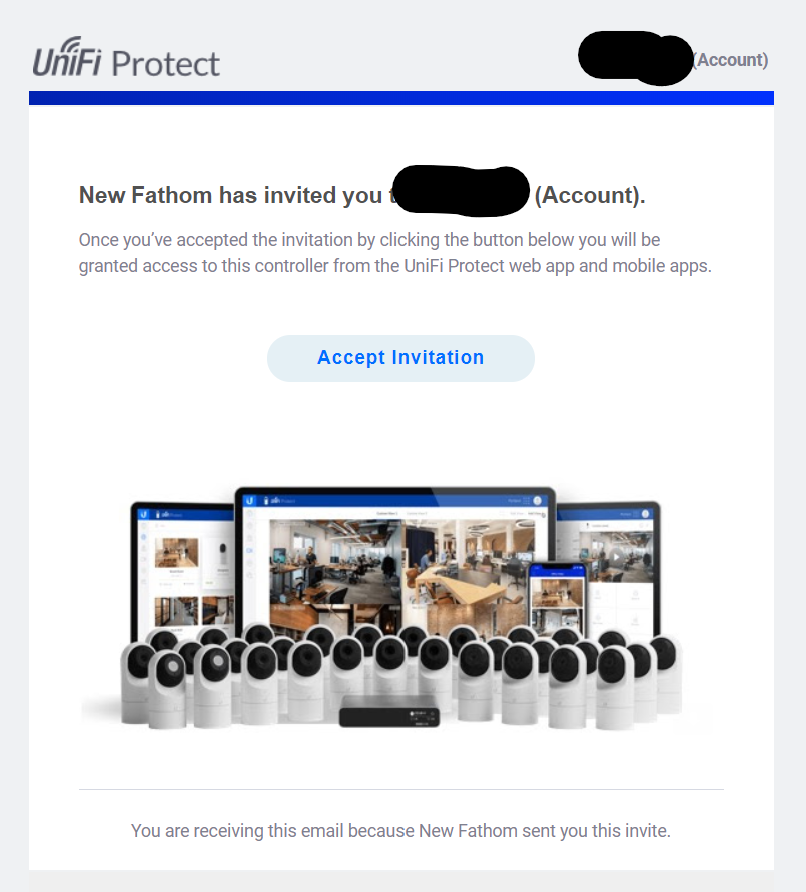Click the (Account) text in the top header
The width and height of the screenshot is (806, 892).
(730, 60)
